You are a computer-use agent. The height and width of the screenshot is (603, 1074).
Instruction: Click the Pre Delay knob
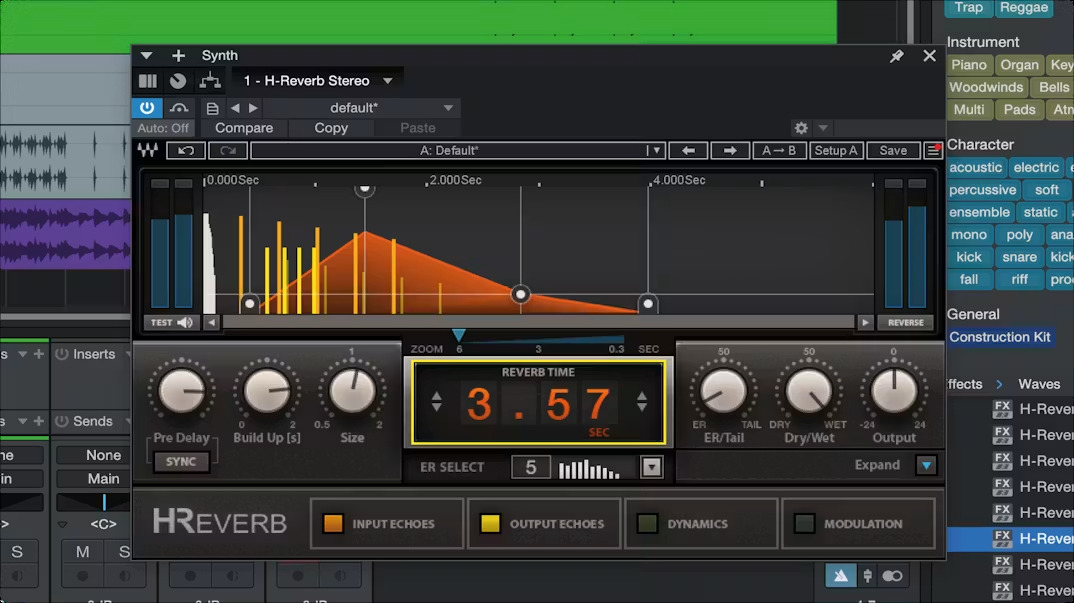tap(182, 392)
